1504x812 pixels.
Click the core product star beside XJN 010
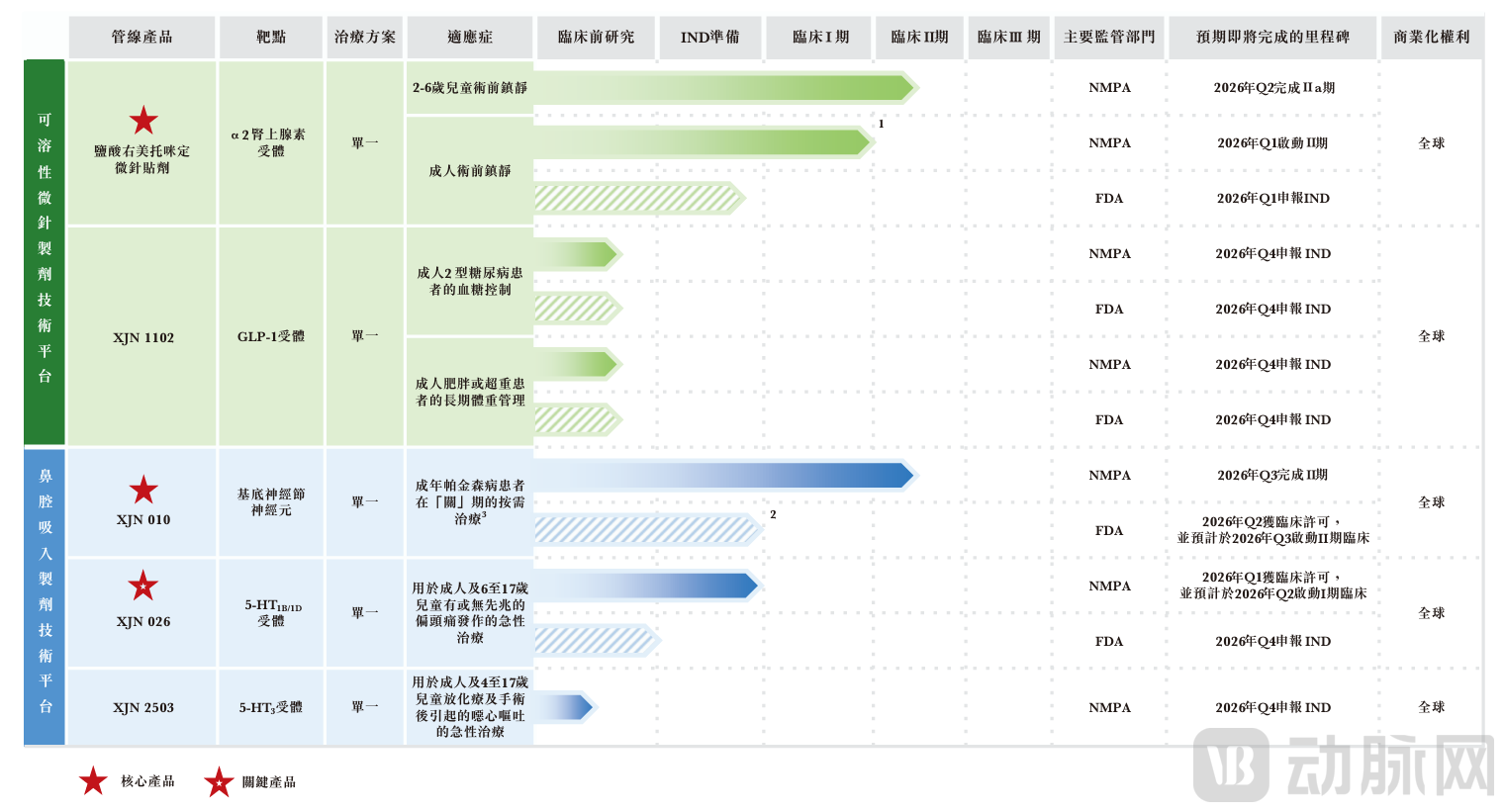click(x=144, y=489)
